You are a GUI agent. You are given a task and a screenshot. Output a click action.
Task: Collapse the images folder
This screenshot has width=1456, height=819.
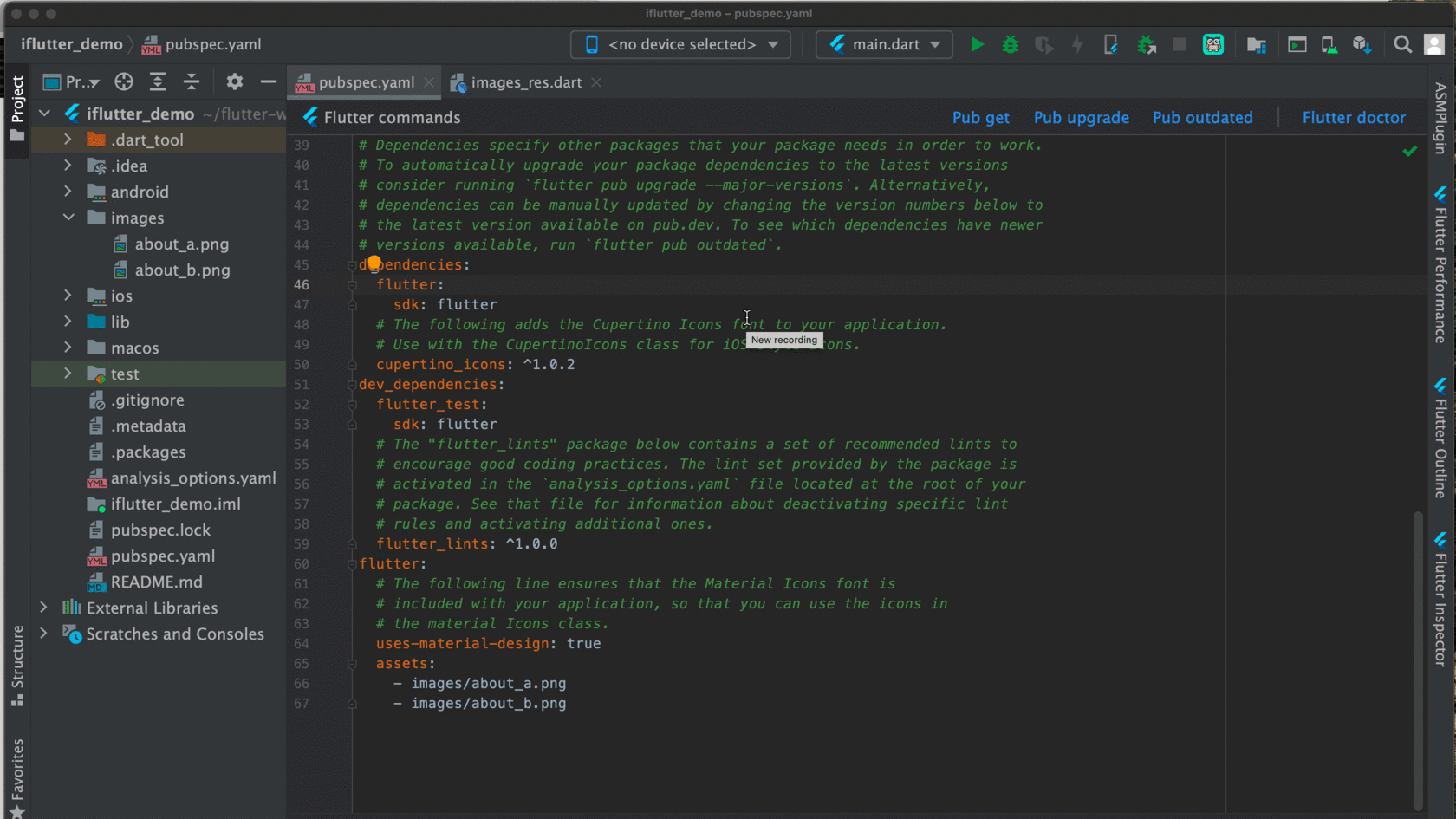(x=68, y=218)
